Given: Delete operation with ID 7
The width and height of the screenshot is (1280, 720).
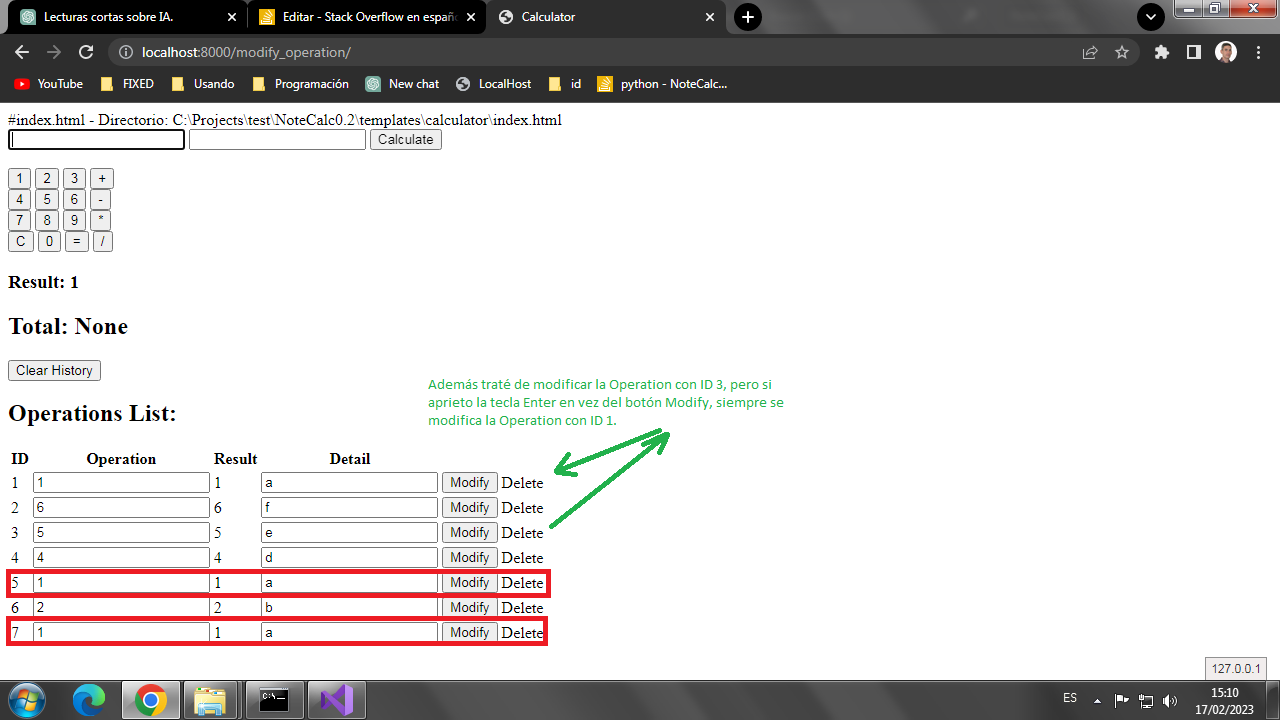Looking at the screenshot, I should (522, 633).
